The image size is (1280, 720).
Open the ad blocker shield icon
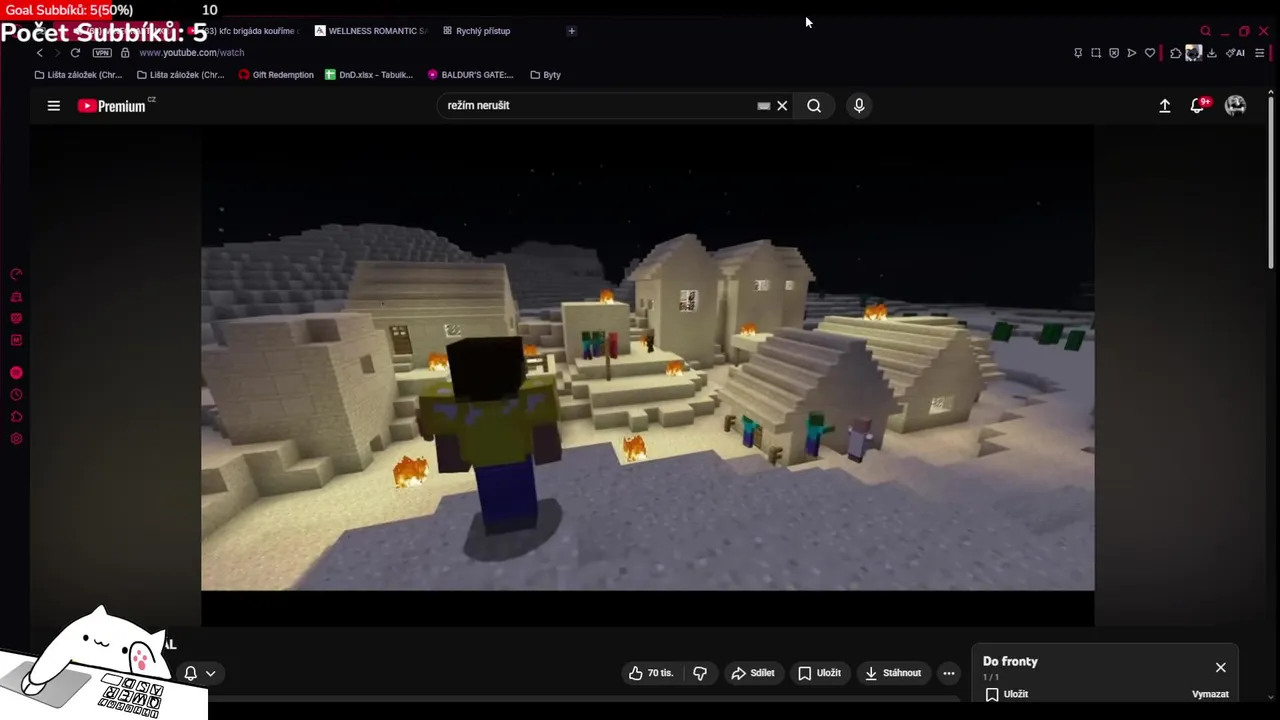pyautogui.click(x=1114, y=53)
